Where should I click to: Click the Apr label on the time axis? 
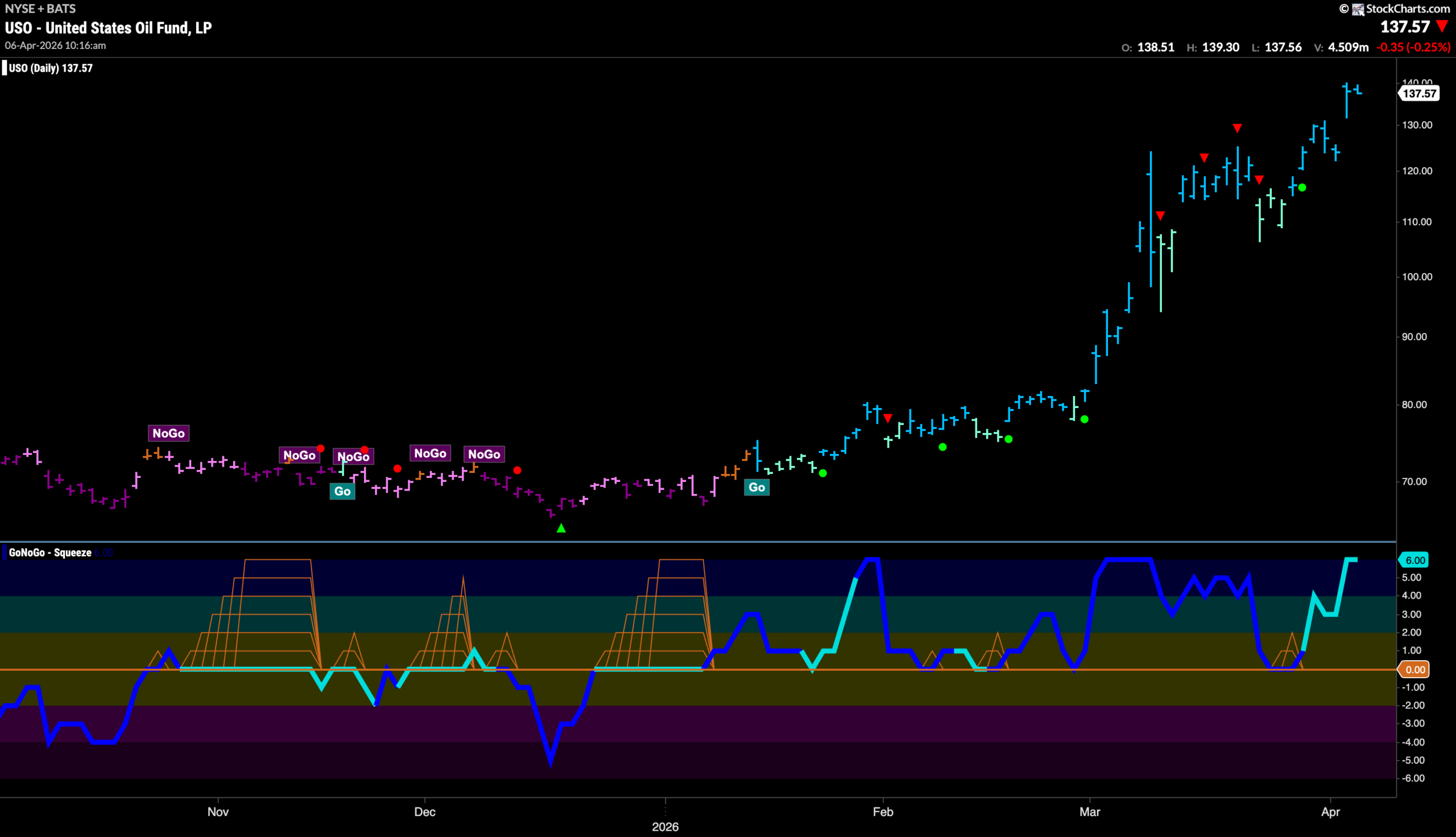point(1331,812)
